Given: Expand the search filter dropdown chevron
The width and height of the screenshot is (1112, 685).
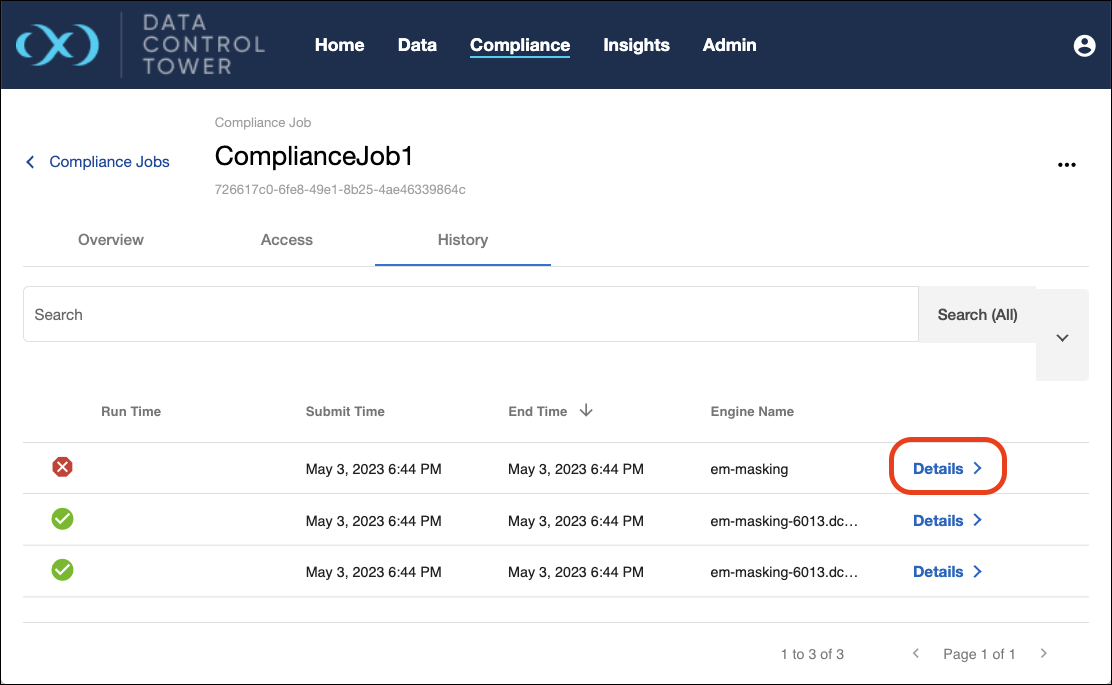Looking at the screenshot, I should point(1062,338).
